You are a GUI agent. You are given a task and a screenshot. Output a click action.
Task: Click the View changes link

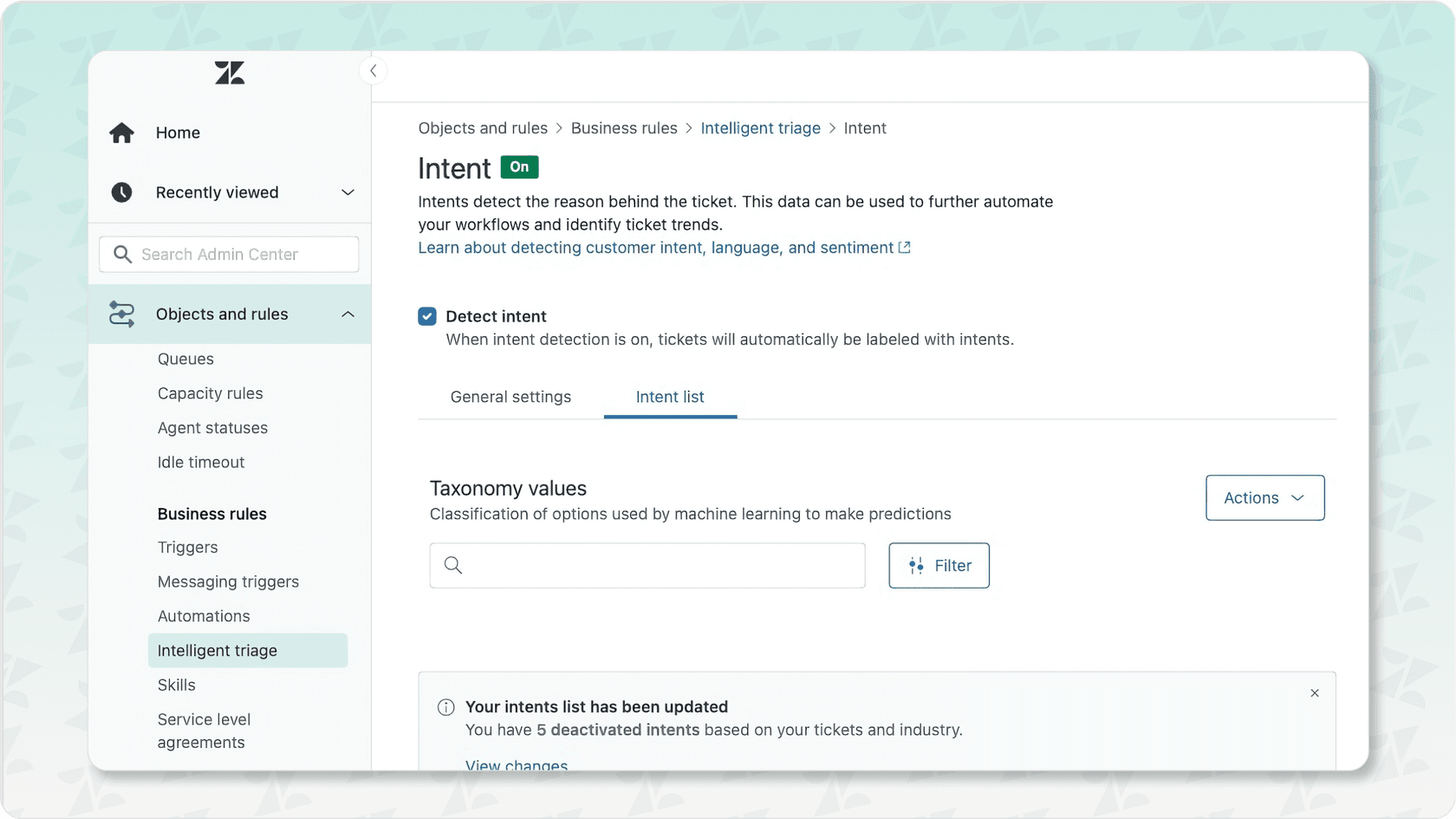point(517,764)
